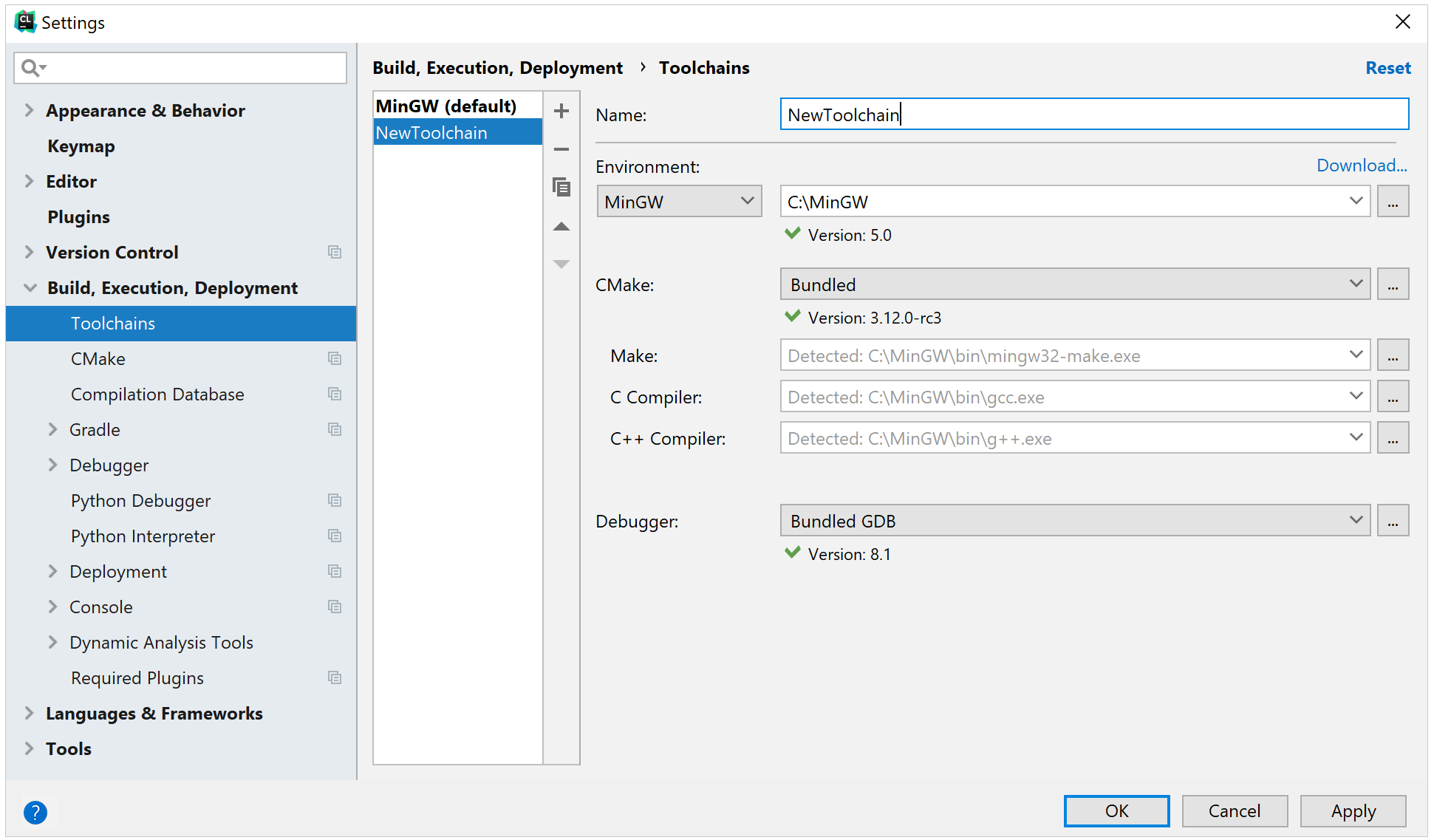Expand the Editor section
1434x840 pixels.
coord(29,181)
